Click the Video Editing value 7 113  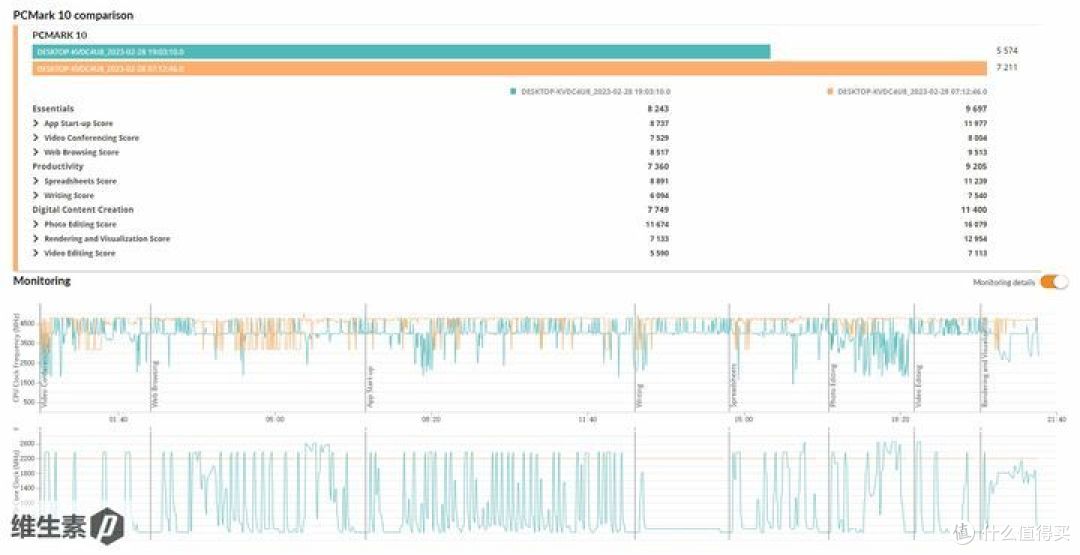pyautogui.click(x=977, y=253)
